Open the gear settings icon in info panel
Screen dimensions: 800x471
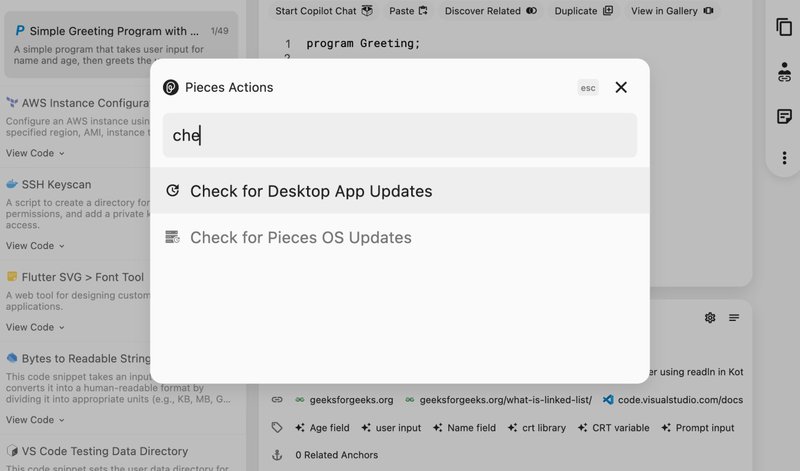710,318
